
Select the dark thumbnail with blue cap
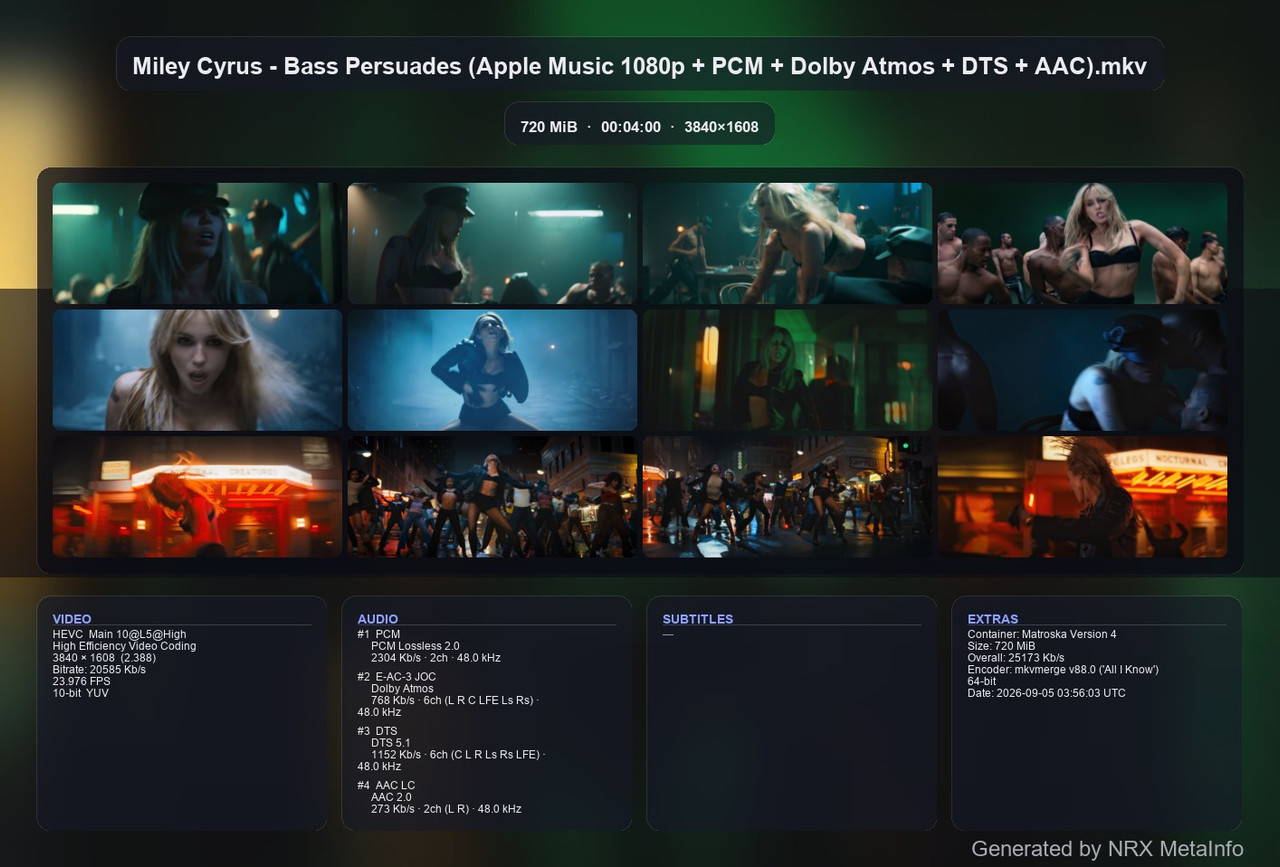click(1082, 370)
